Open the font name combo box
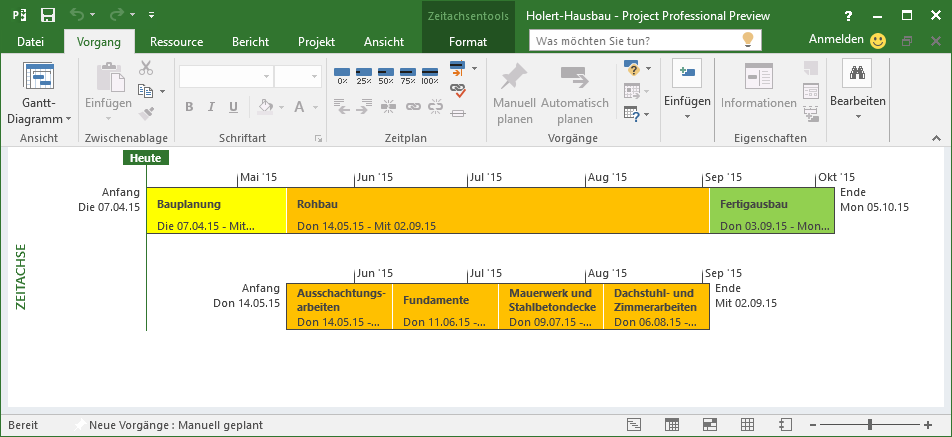Screen dimensions: 952x437 (226, 76)
